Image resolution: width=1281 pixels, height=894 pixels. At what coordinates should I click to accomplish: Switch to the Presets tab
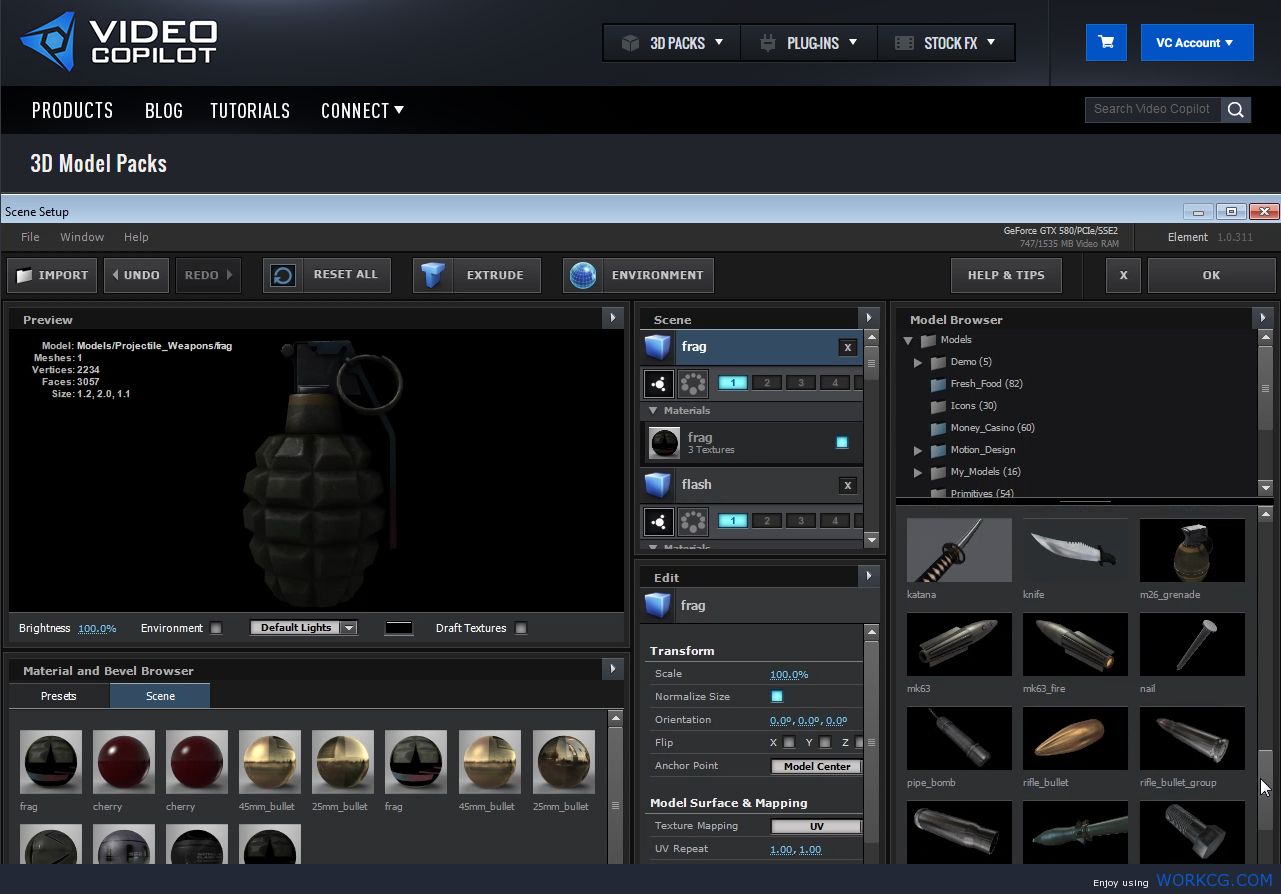[x=59, y=696]
